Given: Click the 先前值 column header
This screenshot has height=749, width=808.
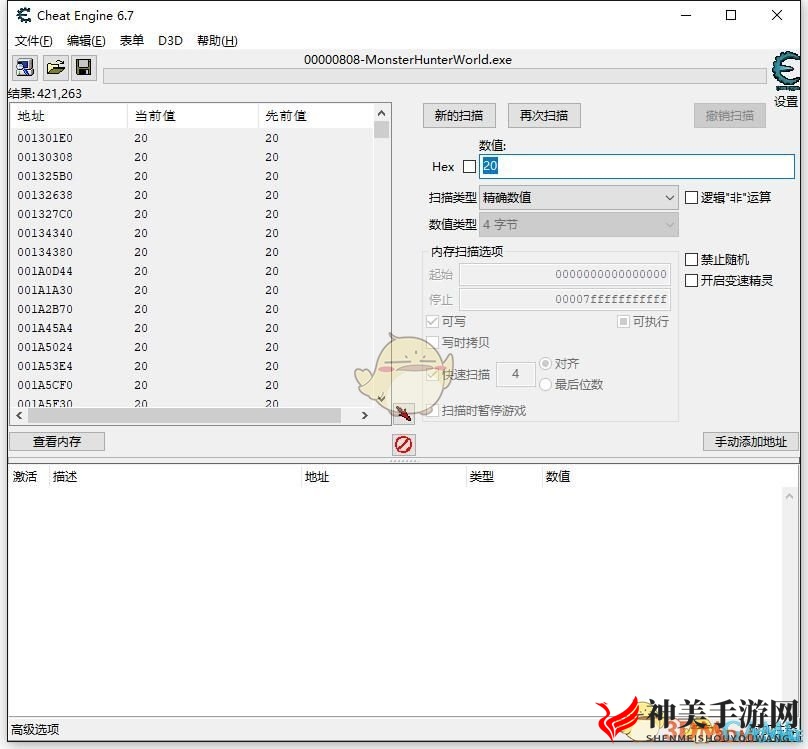Looking at the screenshot, I should click(316, 116).
